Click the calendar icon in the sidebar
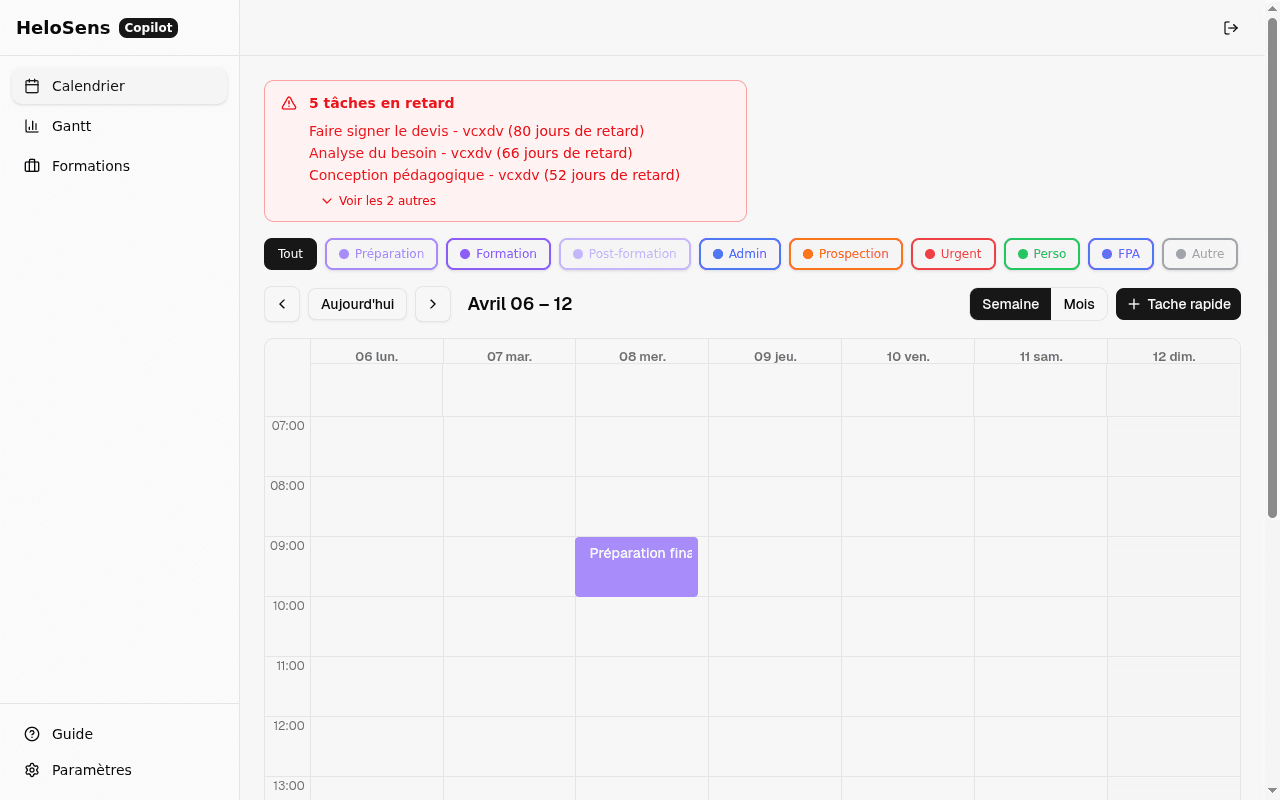 tap(32, 86)
